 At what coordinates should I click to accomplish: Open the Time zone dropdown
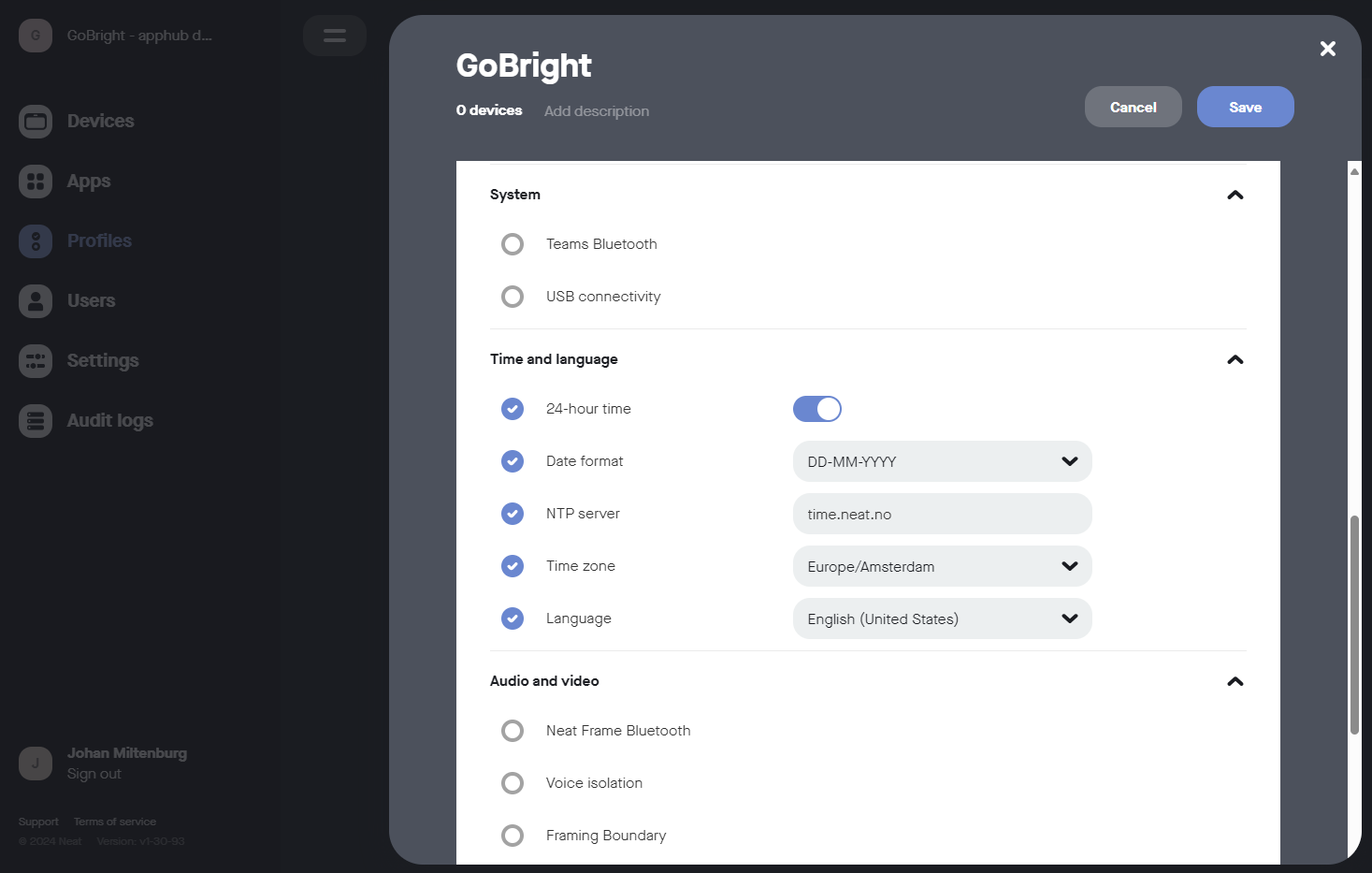(x=942, y=566)
